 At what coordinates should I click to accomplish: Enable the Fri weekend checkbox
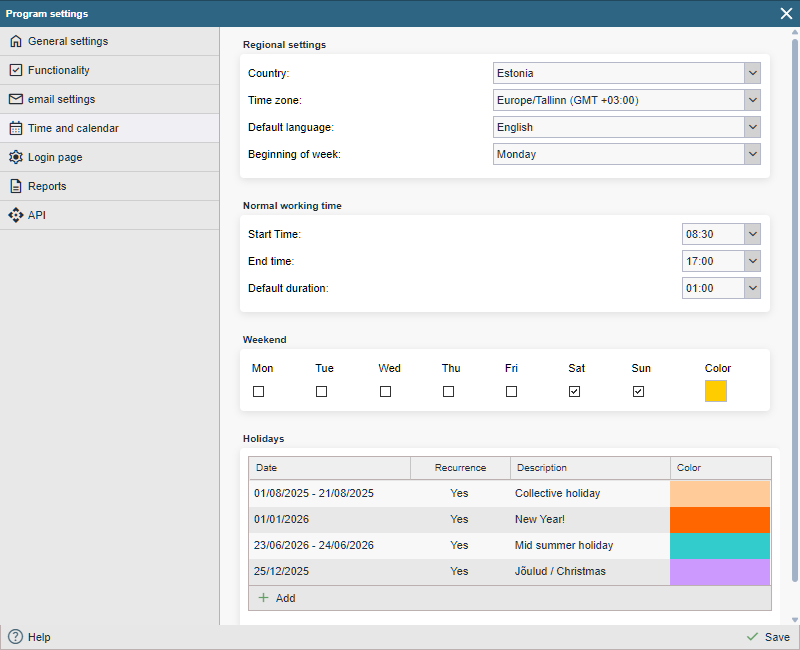pyautogui.click(x=511, y=392)
